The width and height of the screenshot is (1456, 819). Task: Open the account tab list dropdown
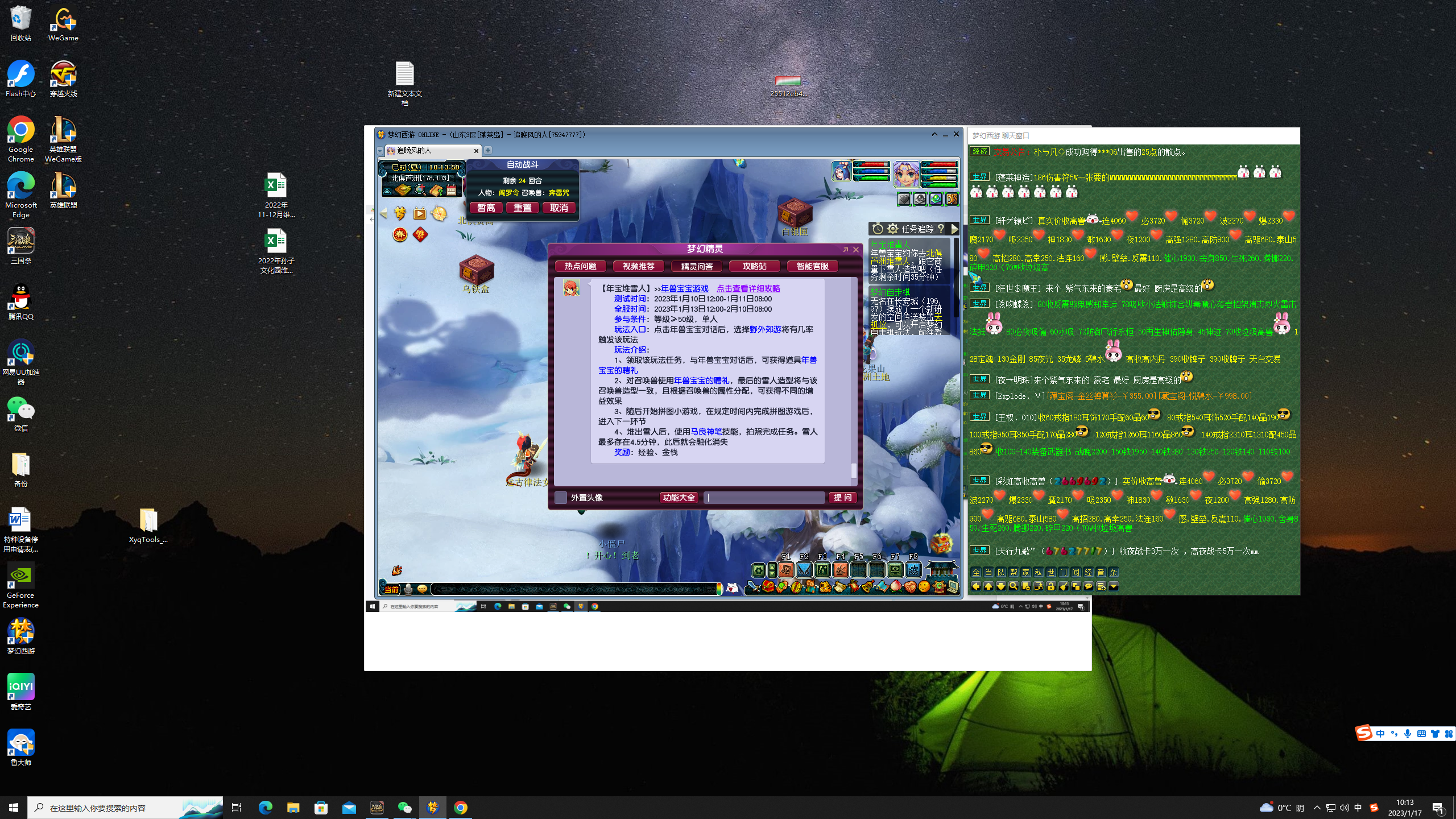coord(380,151)
